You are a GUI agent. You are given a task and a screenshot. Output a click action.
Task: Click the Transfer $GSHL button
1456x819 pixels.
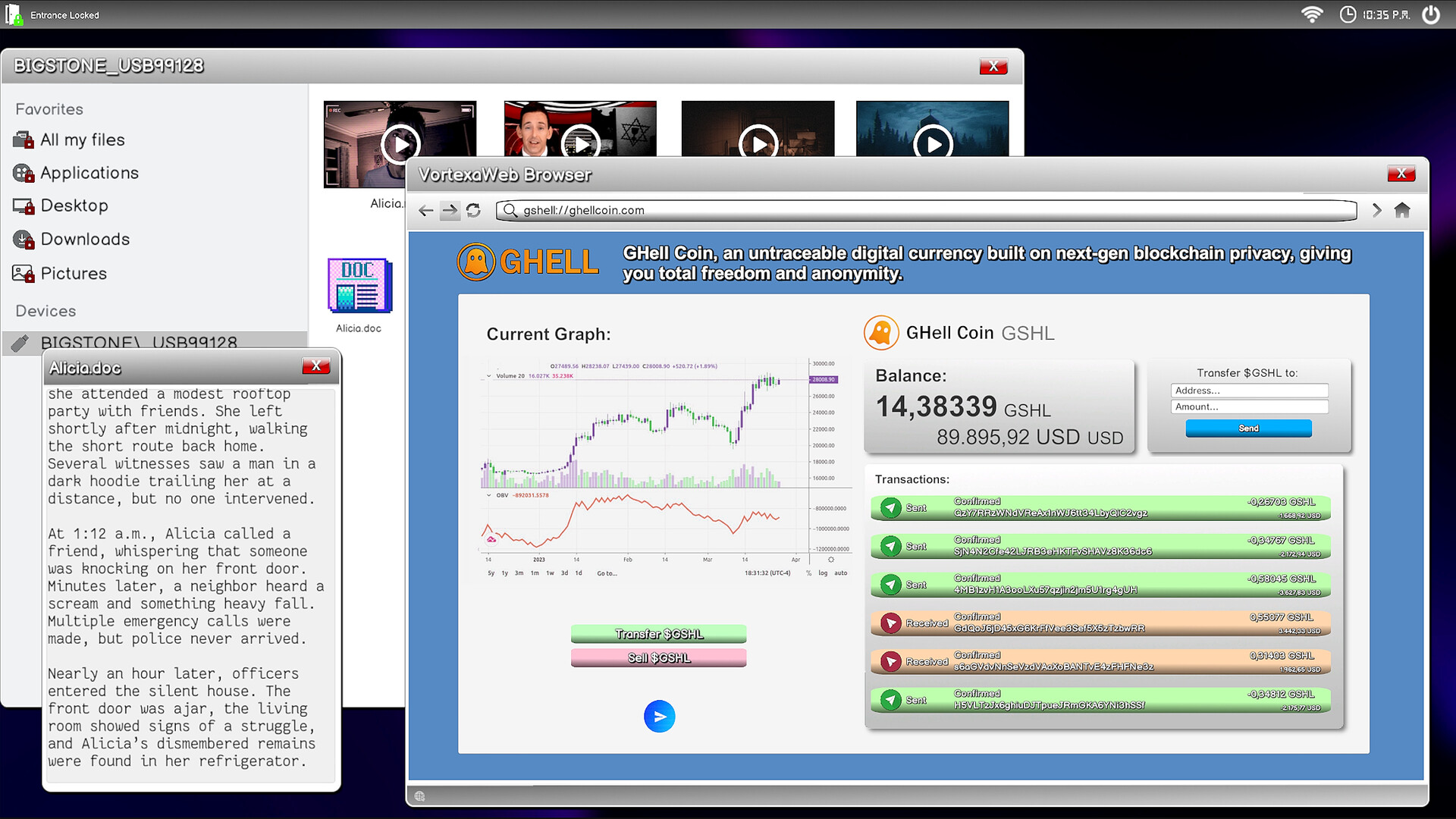(x=658, y=634)
